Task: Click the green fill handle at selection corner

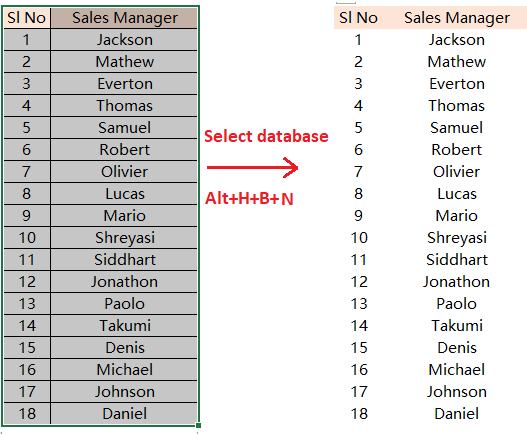Action: click(198, 426)
